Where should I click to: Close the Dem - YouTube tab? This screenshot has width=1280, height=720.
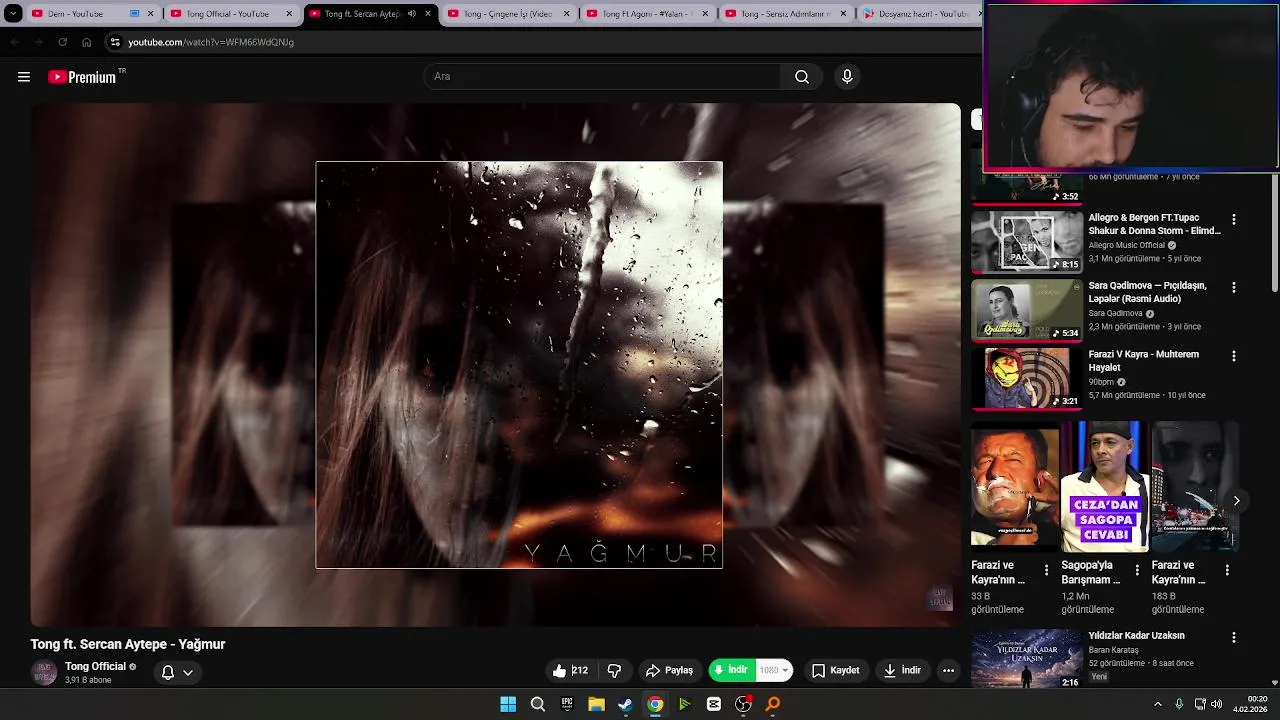coord(151,14)
